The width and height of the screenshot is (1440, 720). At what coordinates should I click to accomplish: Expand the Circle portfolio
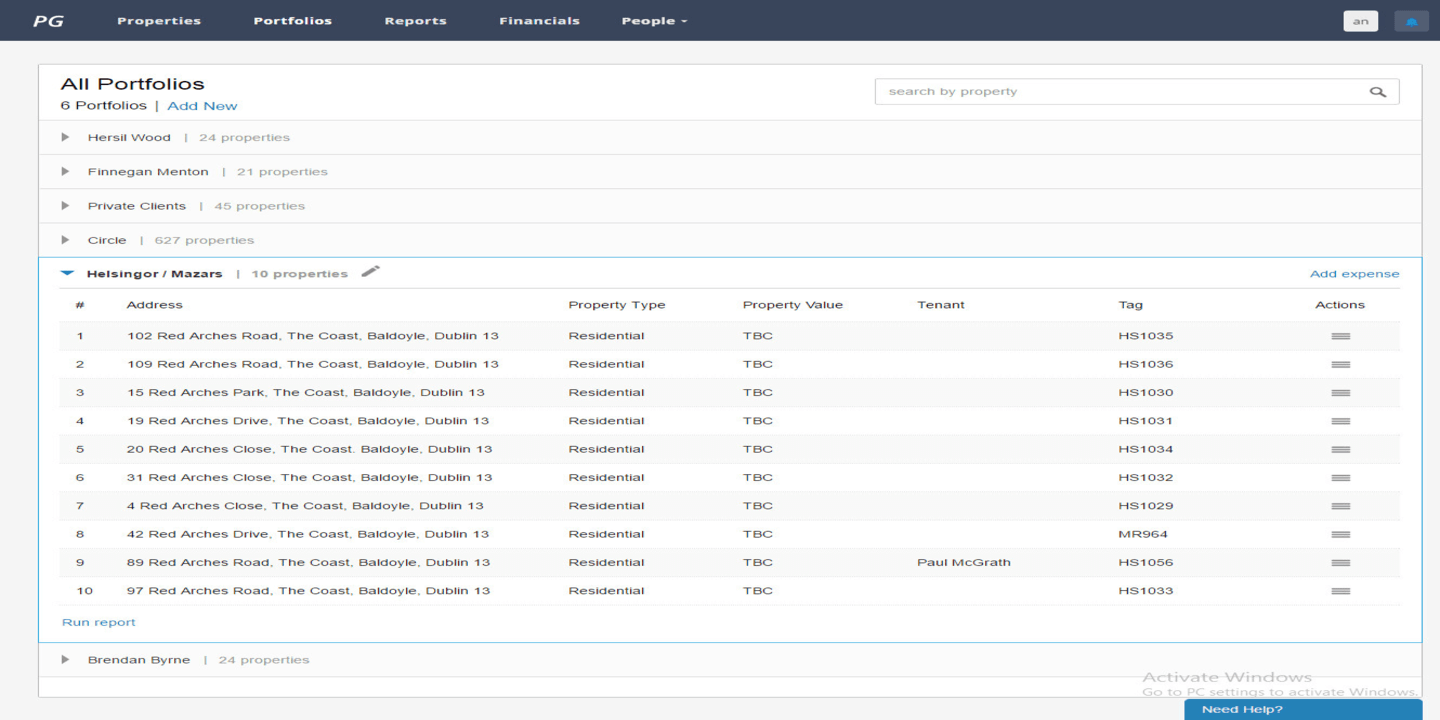click(x=65, y=240)
